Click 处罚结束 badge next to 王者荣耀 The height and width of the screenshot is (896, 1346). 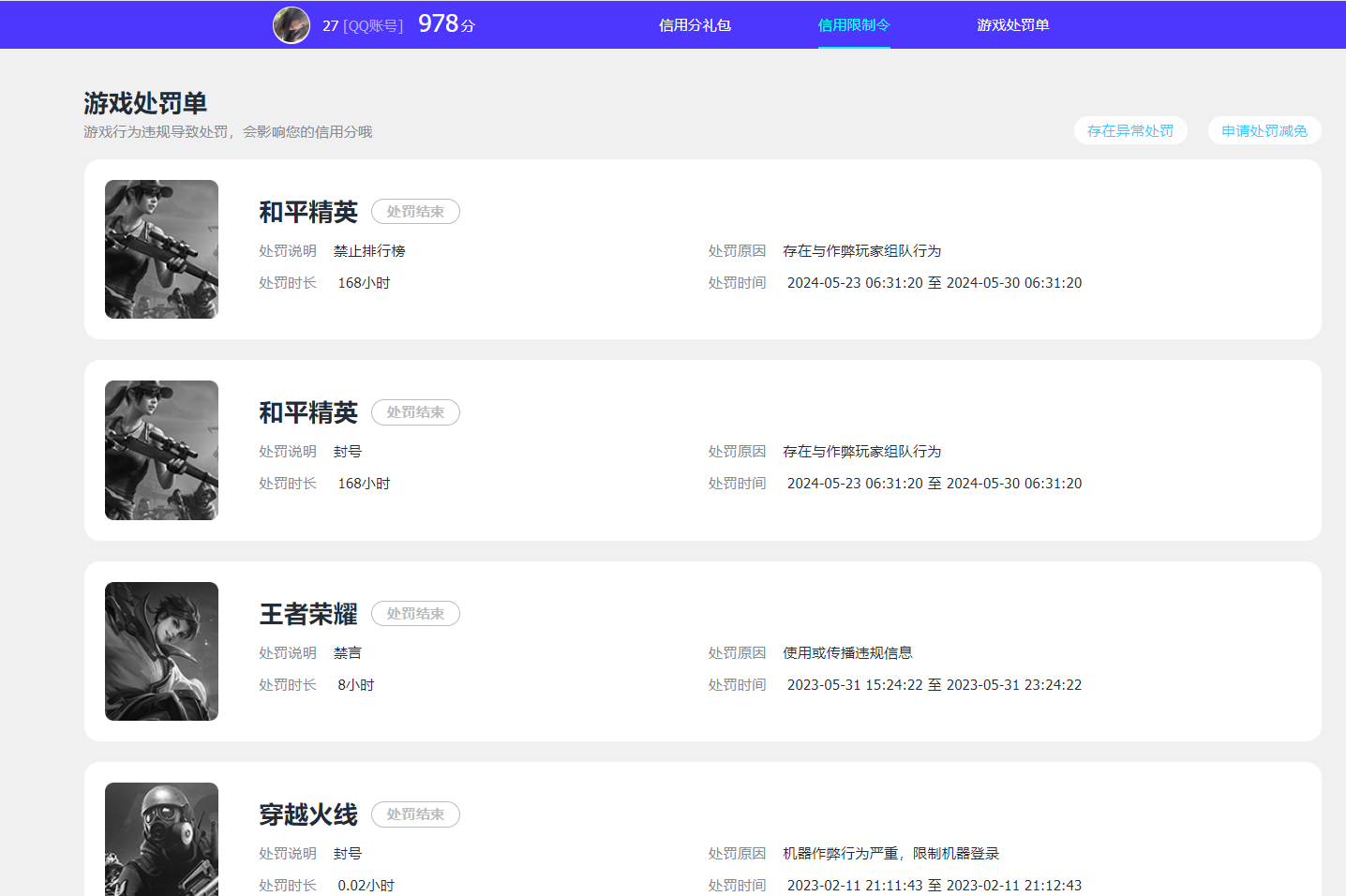415,614
